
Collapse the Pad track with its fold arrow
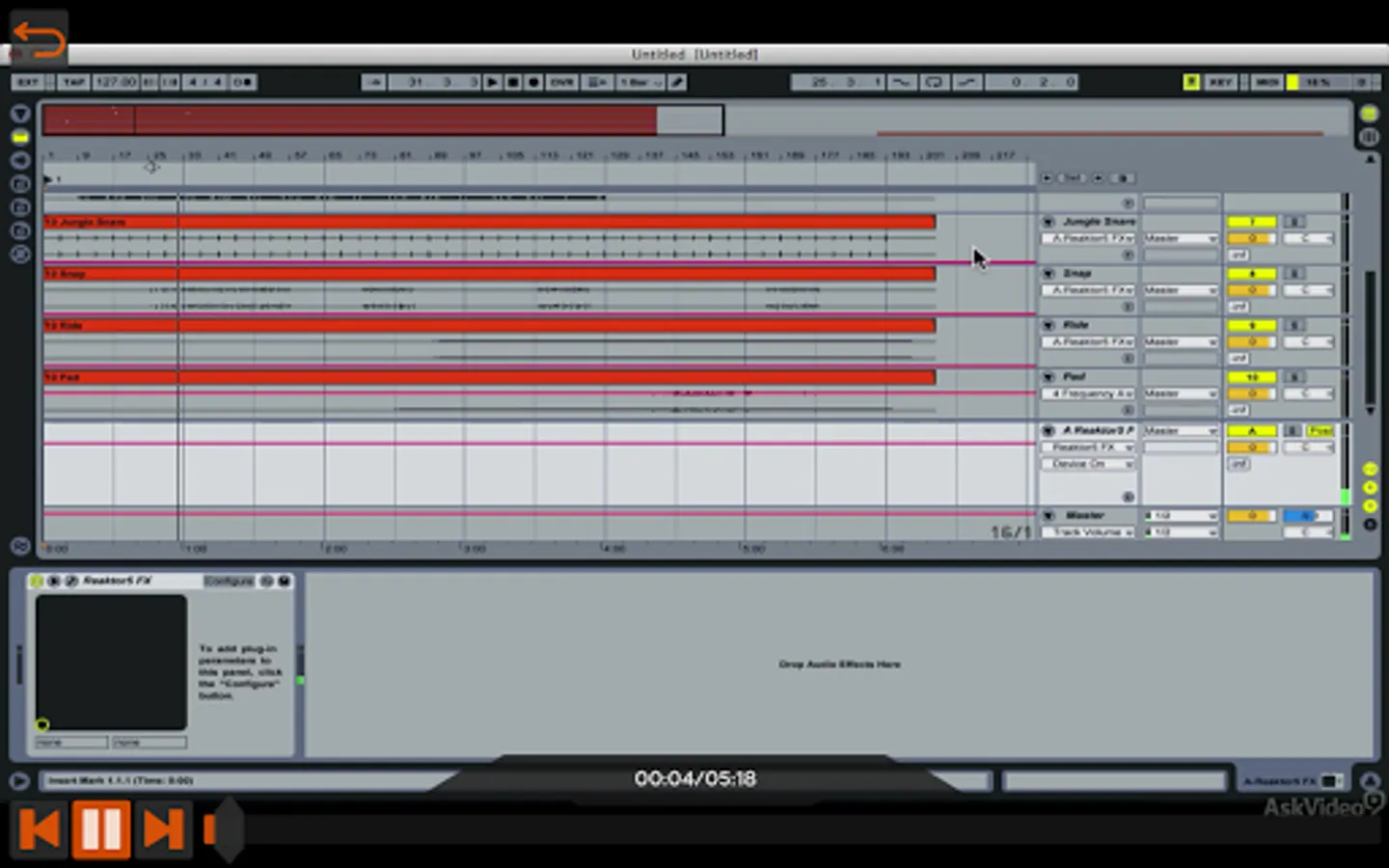point(1049,377)
